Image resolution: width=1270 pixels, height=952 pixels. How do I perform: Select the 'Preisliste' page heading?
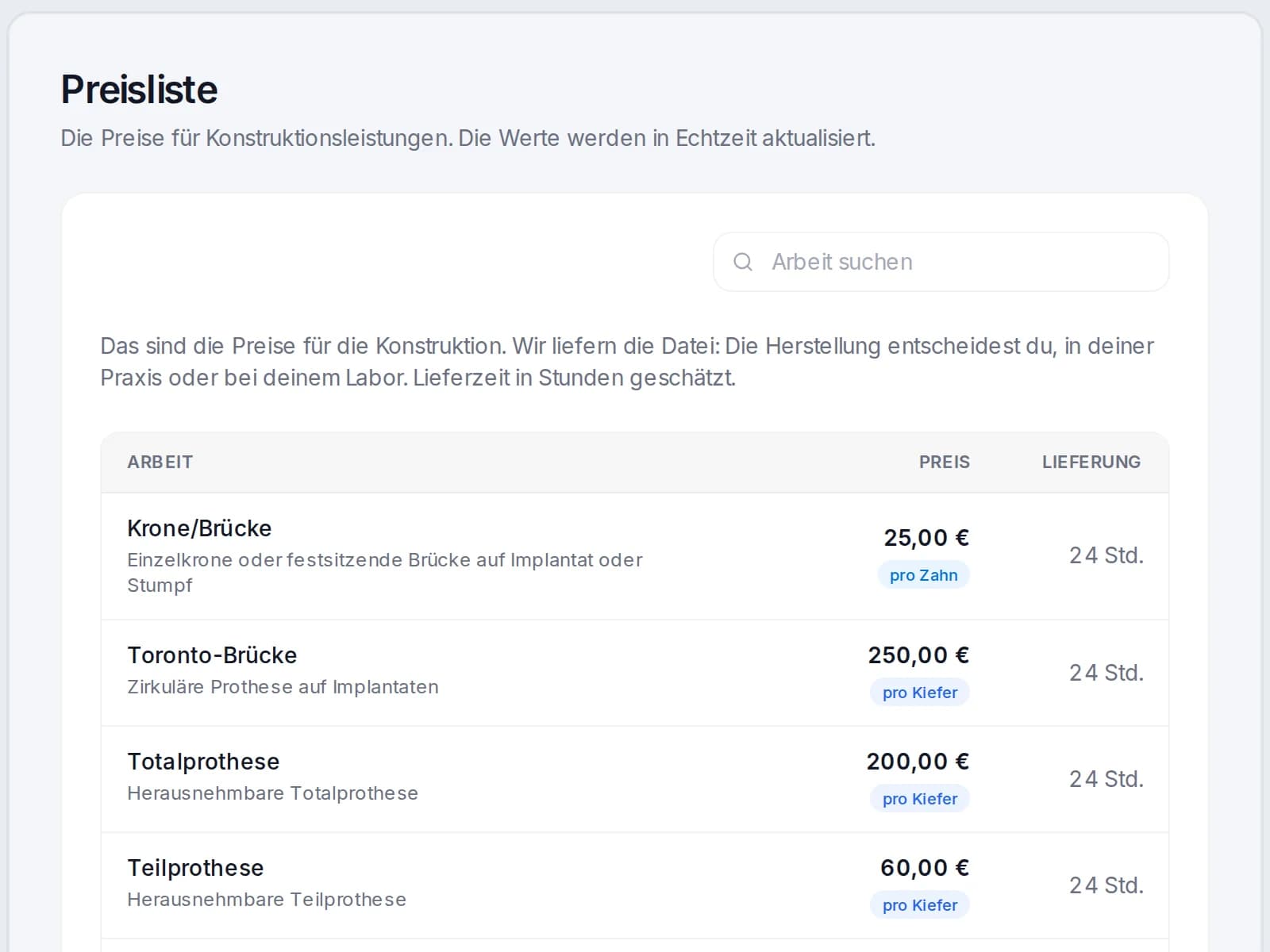tap(139, 89)
